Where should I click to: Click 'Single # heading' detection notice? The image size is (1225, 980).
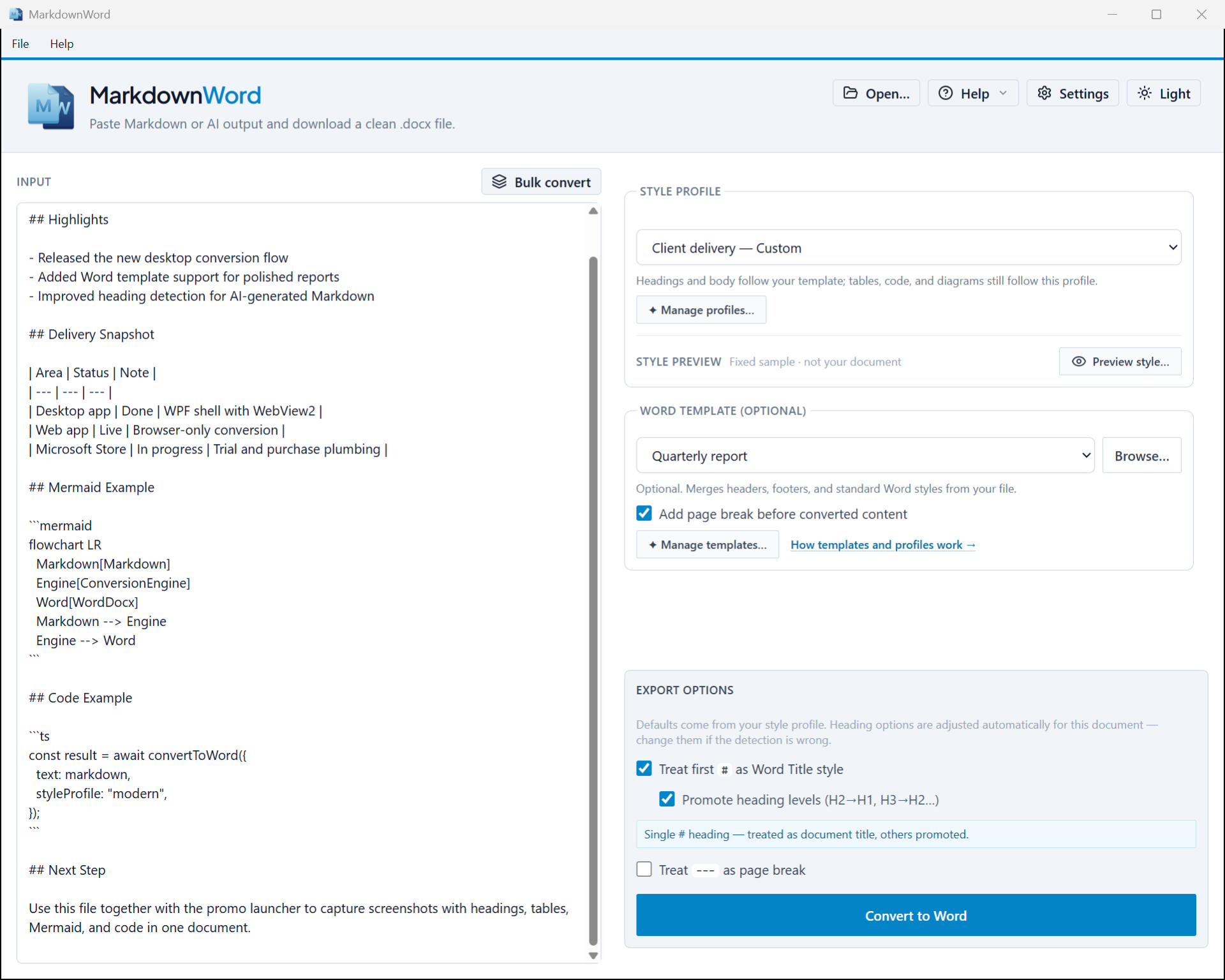[916, 834]
